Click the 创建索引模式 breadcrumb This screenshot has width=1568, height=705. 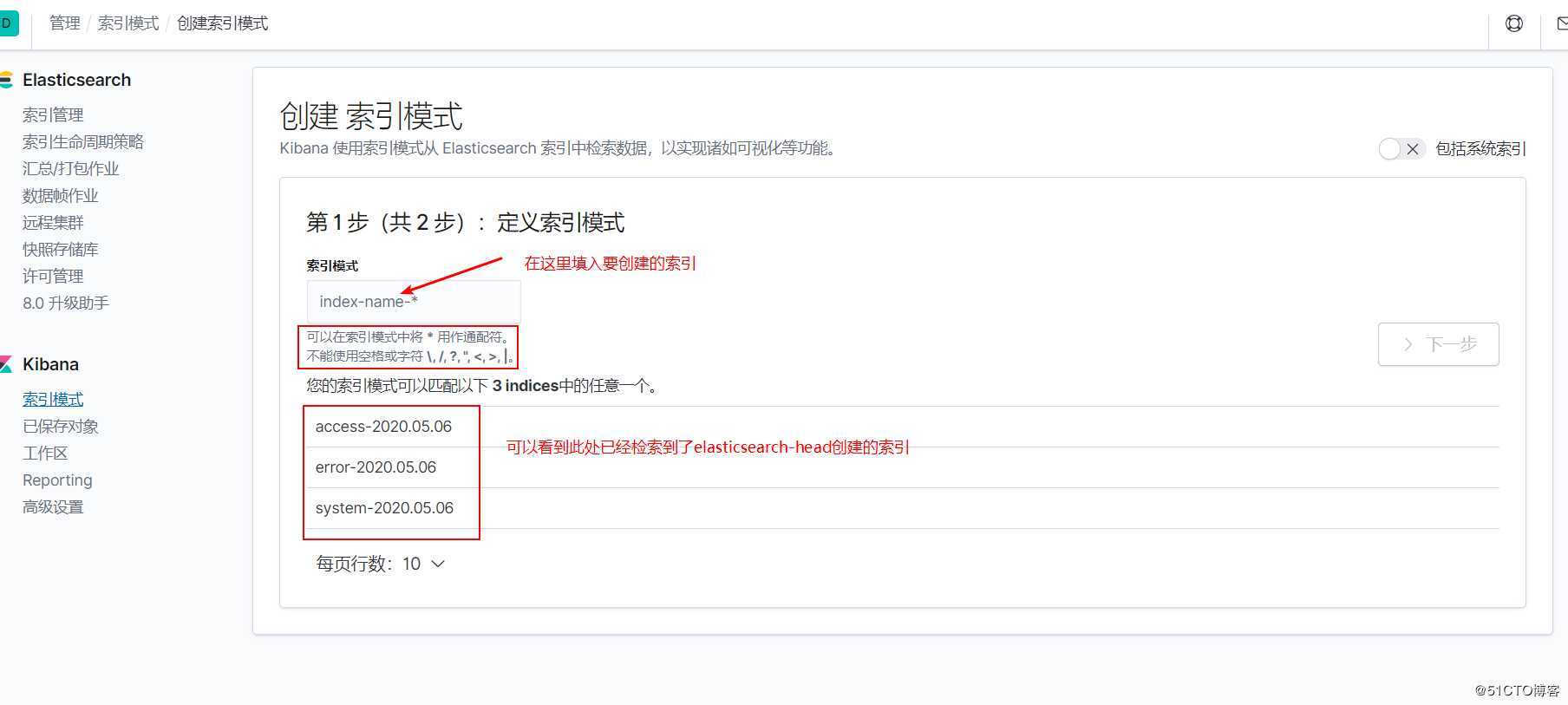pos(223,23)
